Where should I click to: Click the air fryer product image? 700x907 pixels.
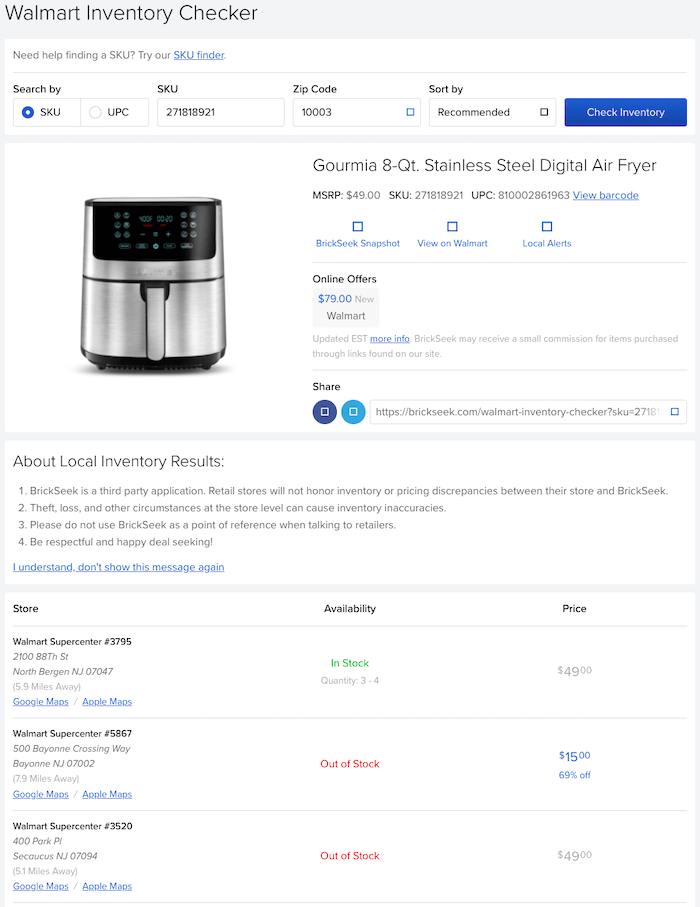[153, 285]
